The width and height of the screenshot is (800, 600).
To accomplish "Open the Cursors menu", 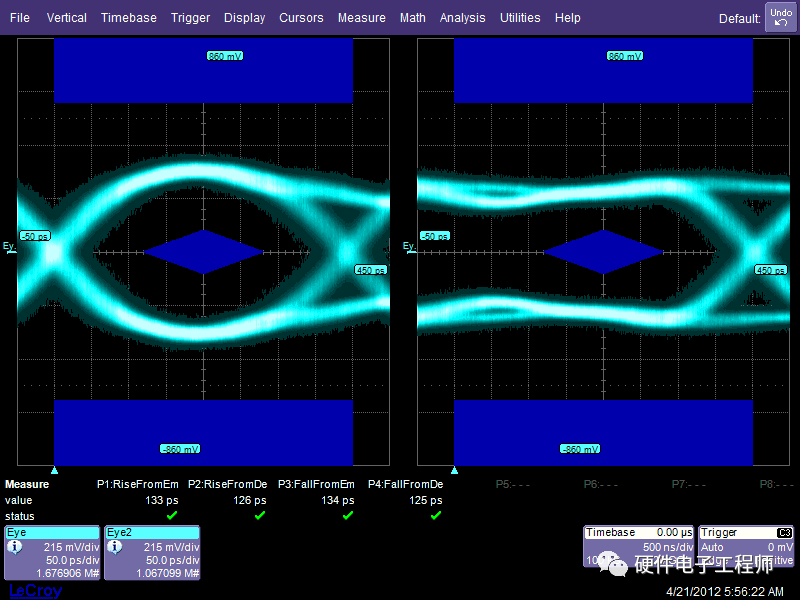I will tap(301, 18).
